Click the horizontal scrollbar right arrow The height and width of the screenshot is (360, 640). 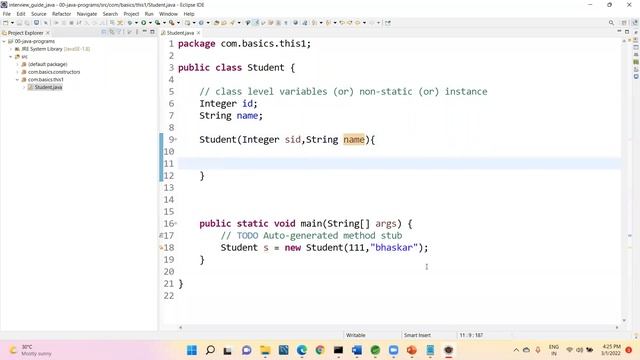point(617,327)
